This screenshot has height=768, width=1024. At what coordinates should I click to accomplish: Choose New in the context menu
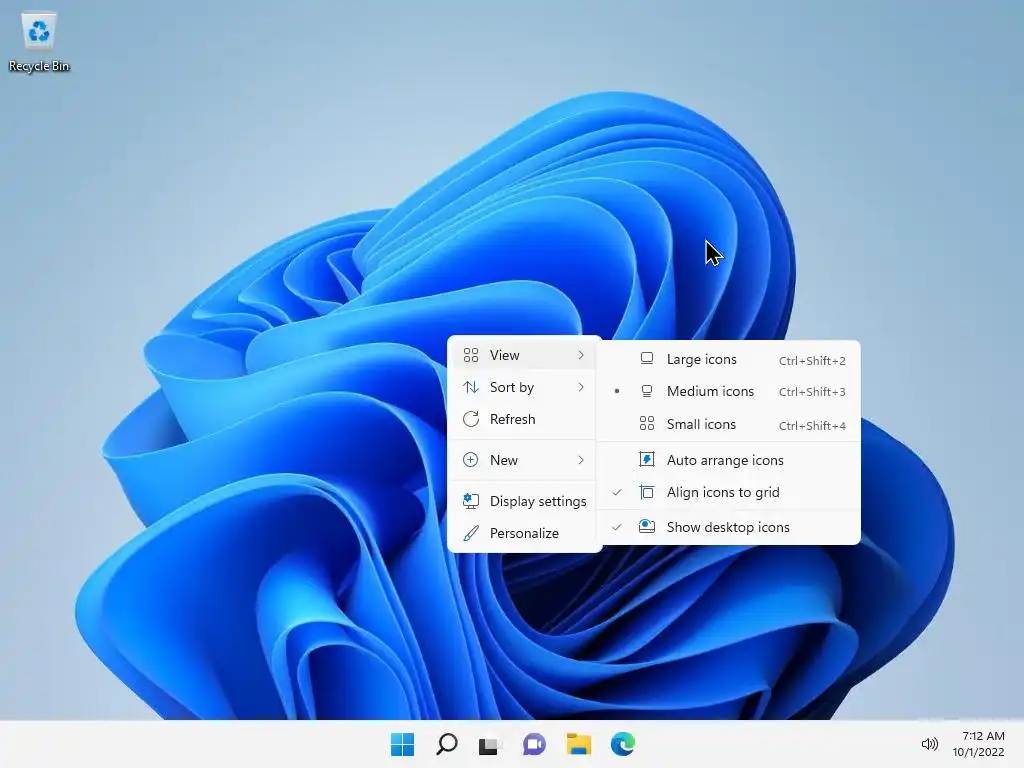coord(524,460)
